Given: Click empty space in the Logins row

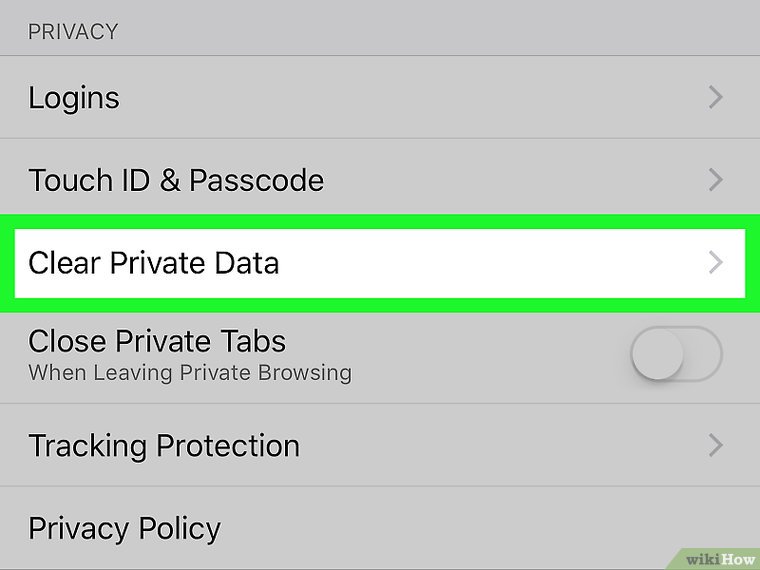Looking at the screenshot, I should point(400,98).
